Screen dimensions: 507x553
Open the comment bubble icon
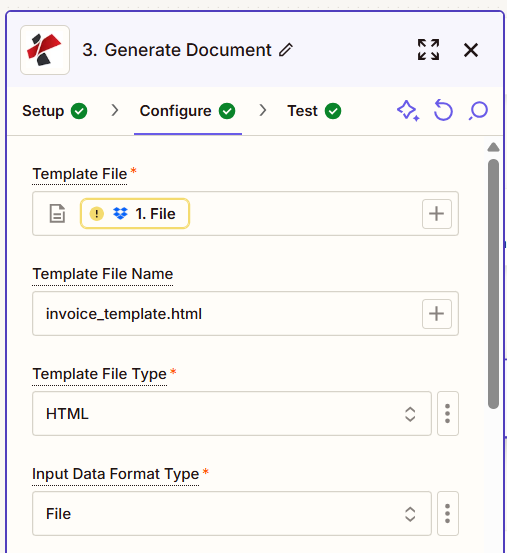[478, 110]
